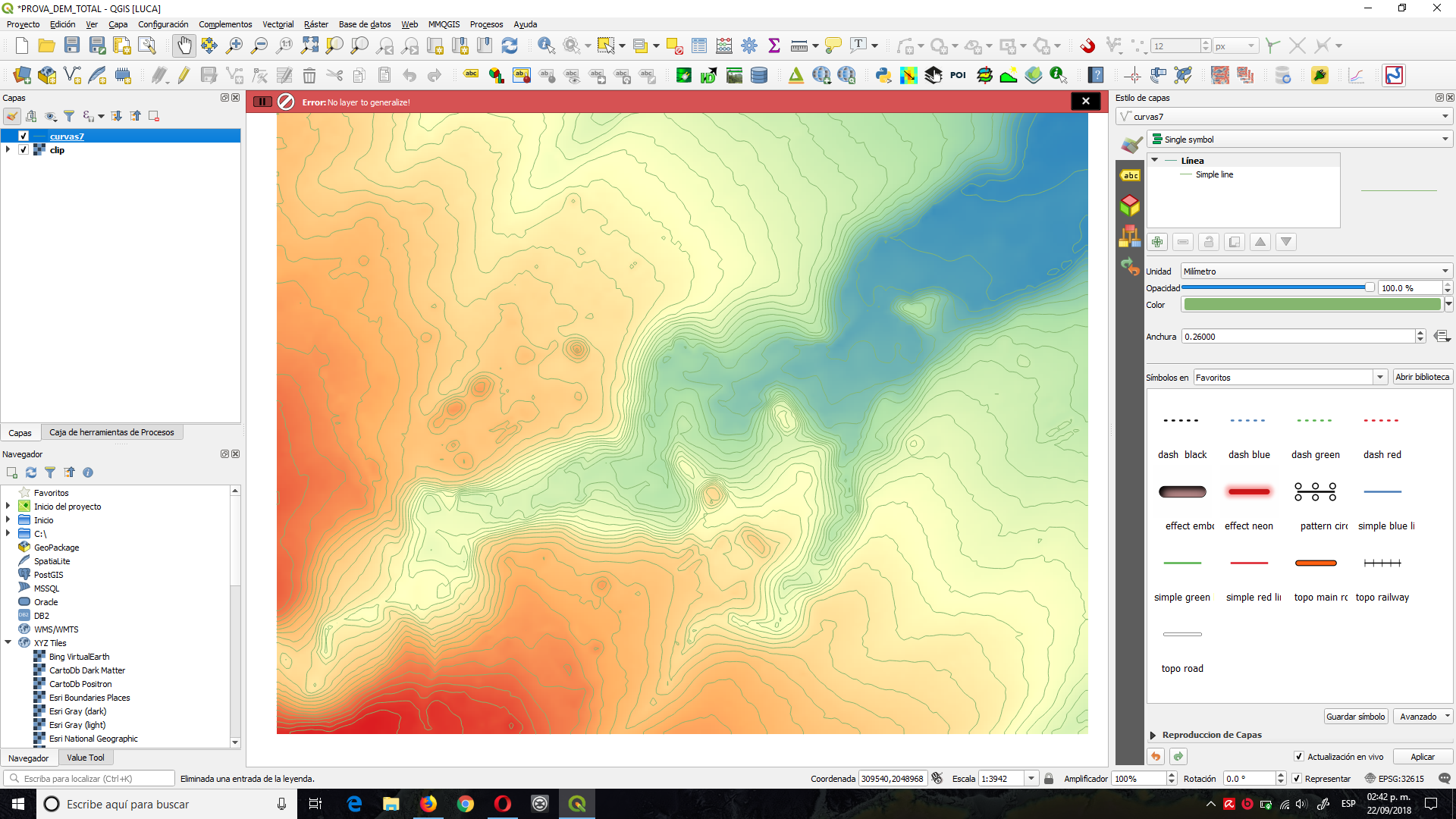1456x819 pixels.
Task: Collapse the XYZ Tiles tree node
Action: pyautogui.click(x=8, y=643)
